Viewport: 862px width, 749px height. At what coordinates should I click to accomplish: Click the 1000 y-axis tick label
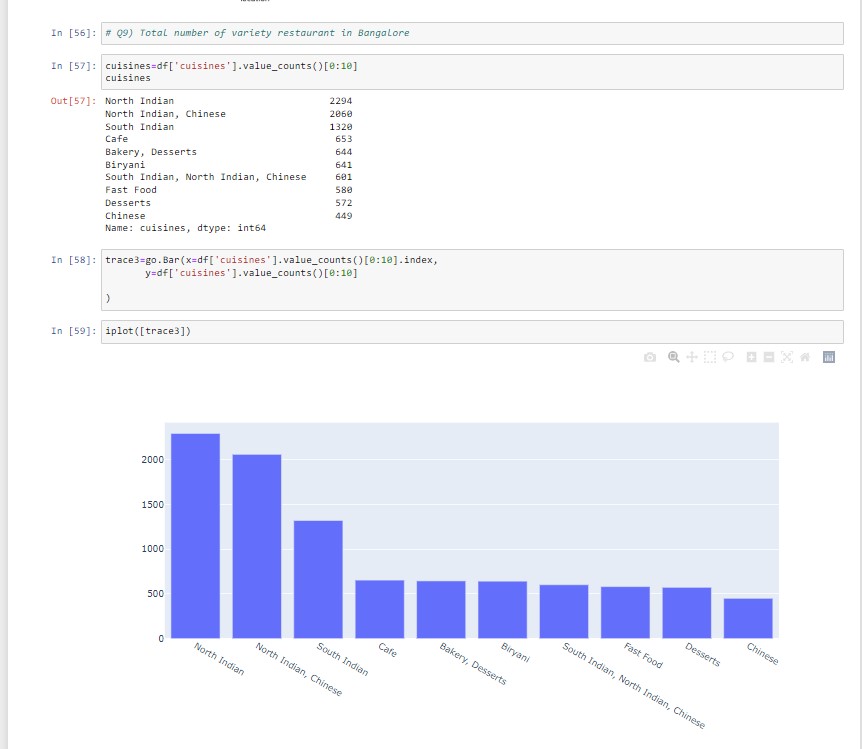[152, 549]
